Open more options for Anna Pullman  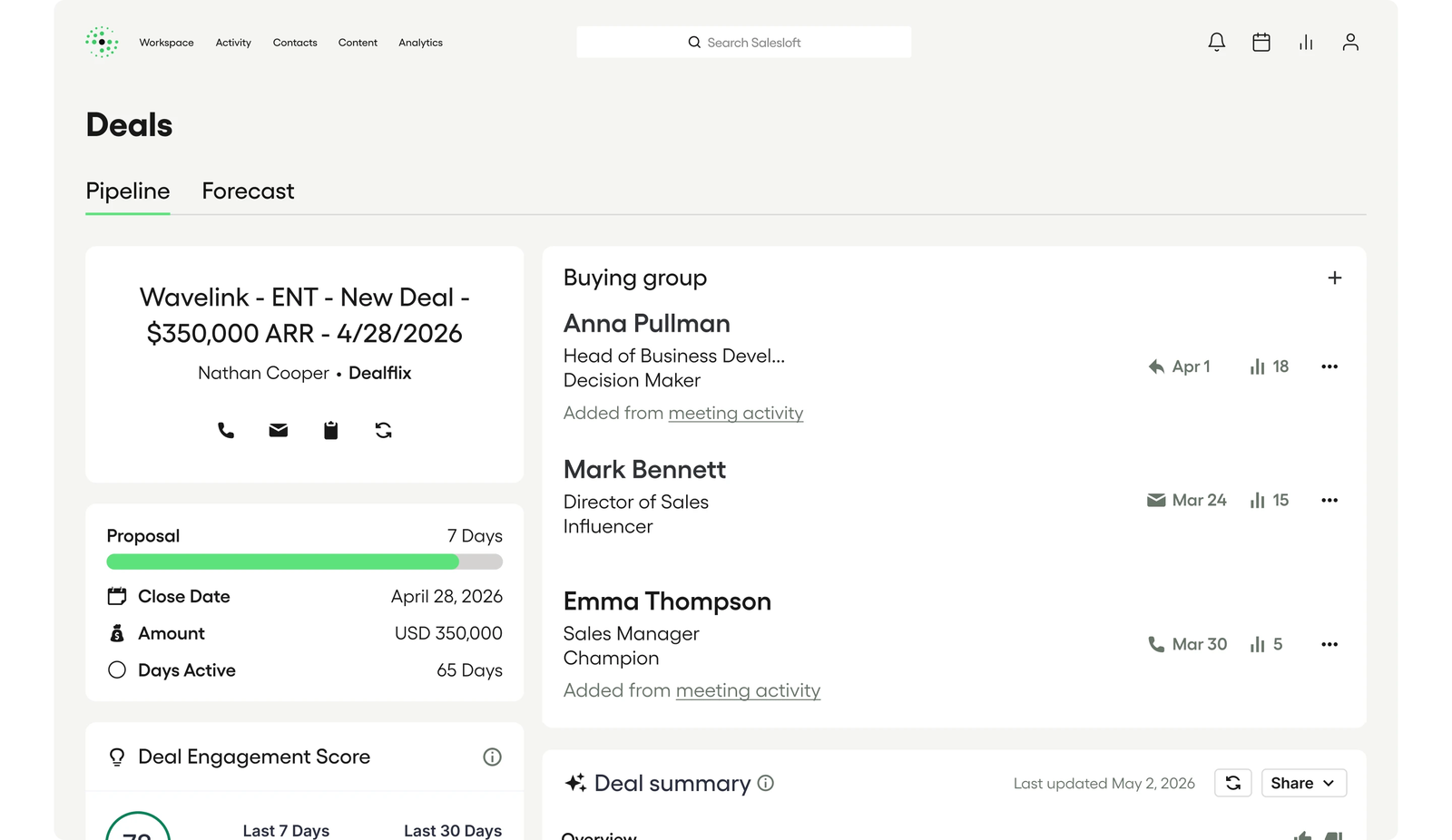[1329, 366]
